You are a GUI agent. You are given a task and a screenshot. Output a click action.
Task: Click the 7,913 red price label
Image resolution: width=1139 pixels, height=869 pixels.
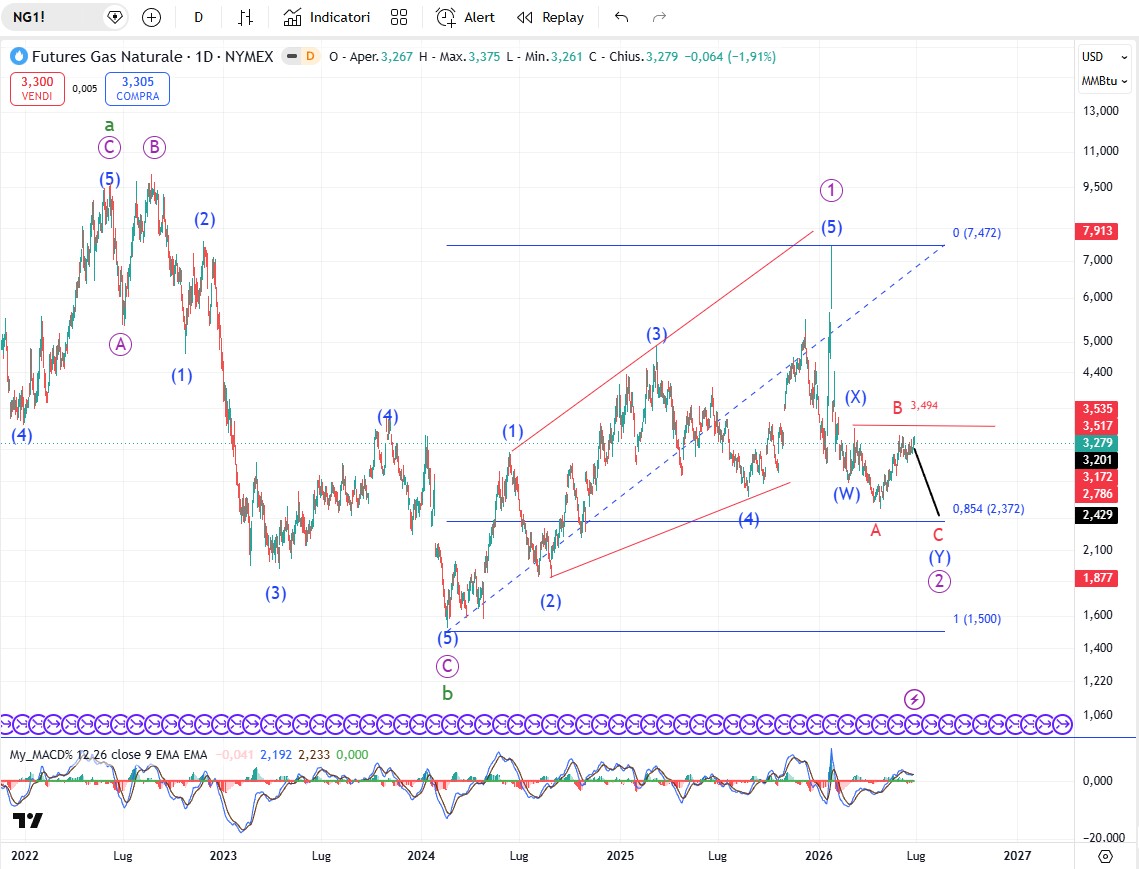pos(1097,231)
